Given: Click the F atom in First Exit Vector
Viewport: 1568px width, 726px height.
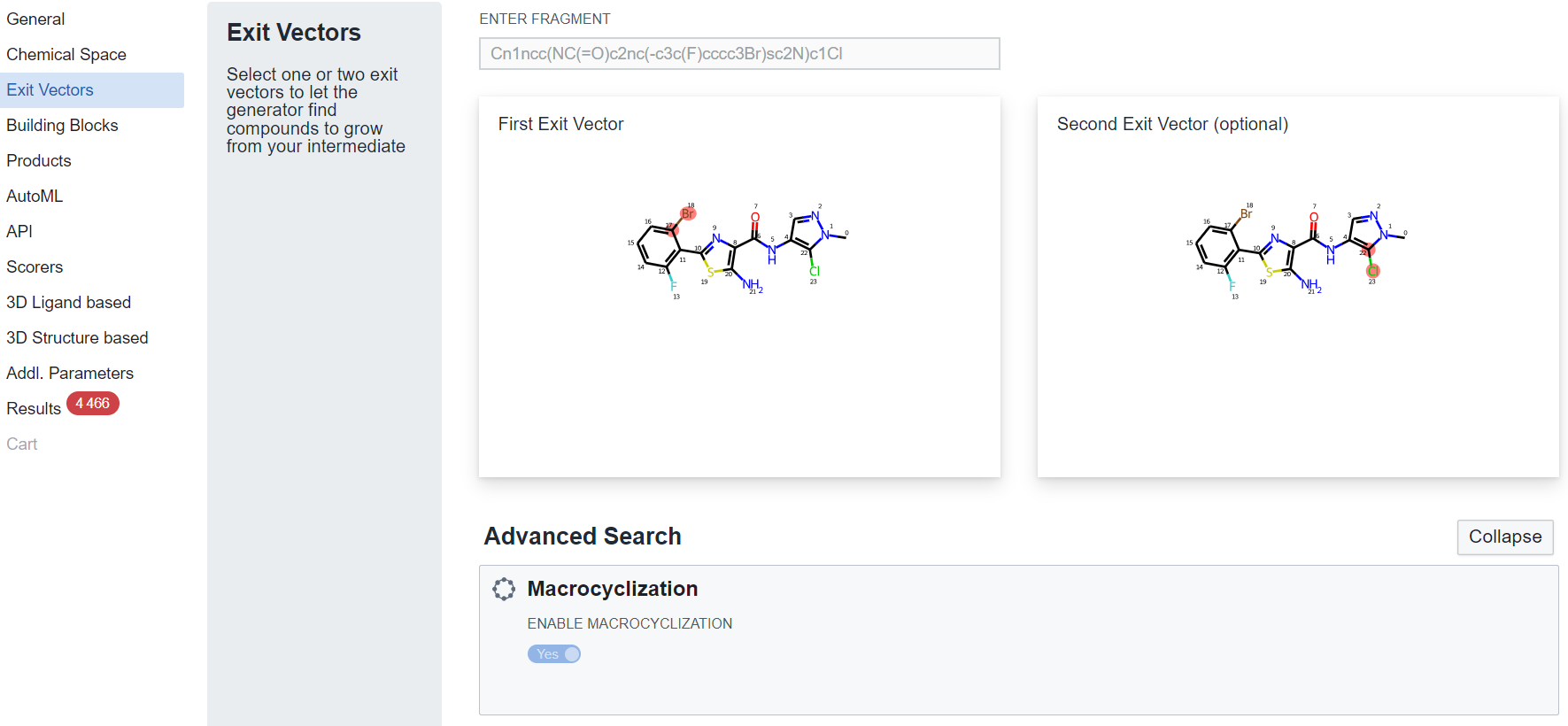Looking at the screenshot, I should [x=673, y=286].
